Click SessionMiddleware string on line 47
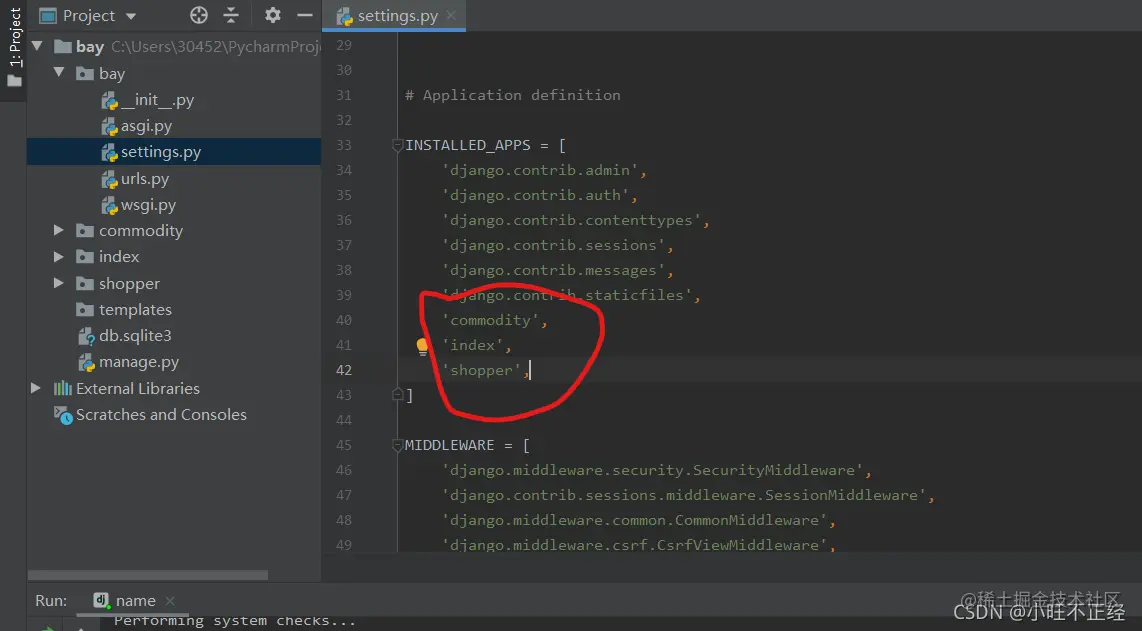1142x631 pixels. [x=684, y=495]
